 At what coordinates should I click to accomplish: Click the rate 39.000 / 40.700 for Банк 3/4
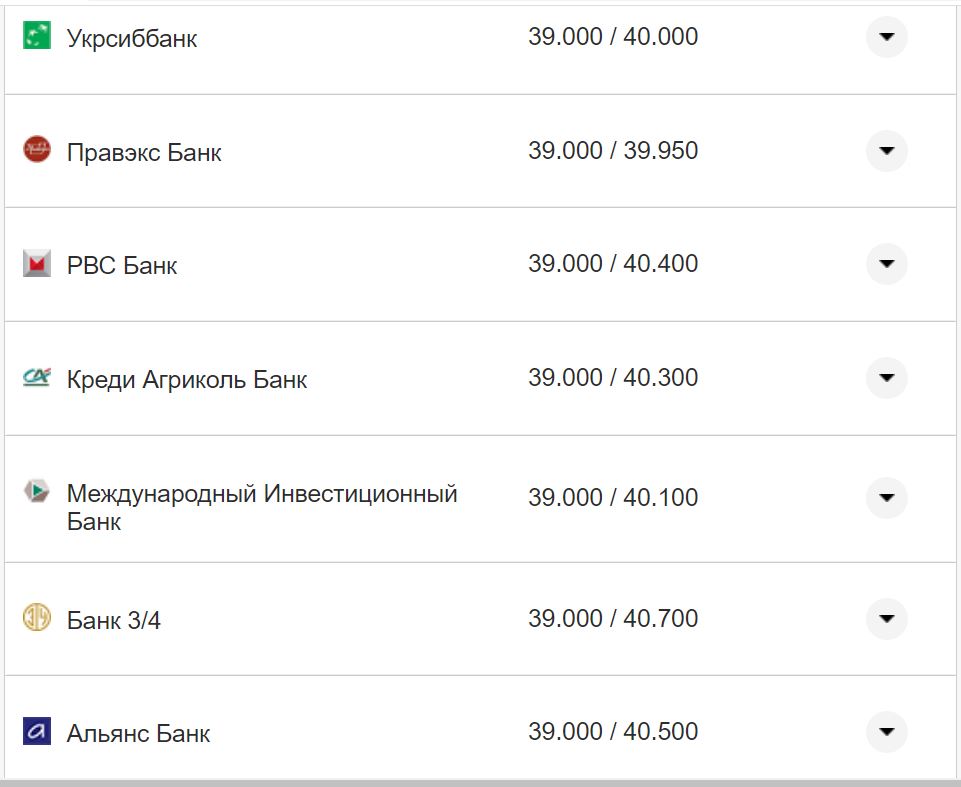[x=614, y=618]
